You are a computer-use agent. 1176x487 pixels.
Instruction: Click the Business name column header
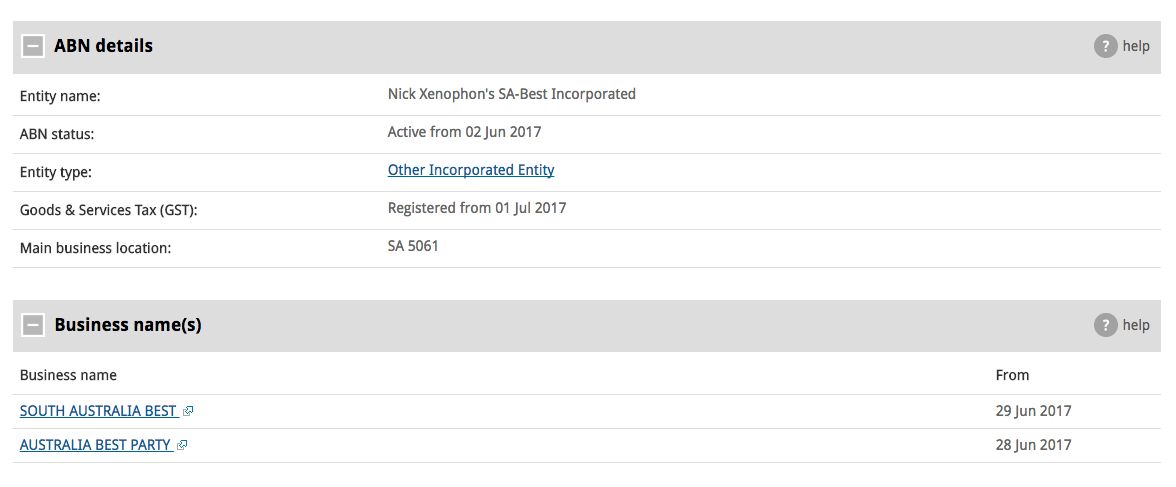[68, 375]
